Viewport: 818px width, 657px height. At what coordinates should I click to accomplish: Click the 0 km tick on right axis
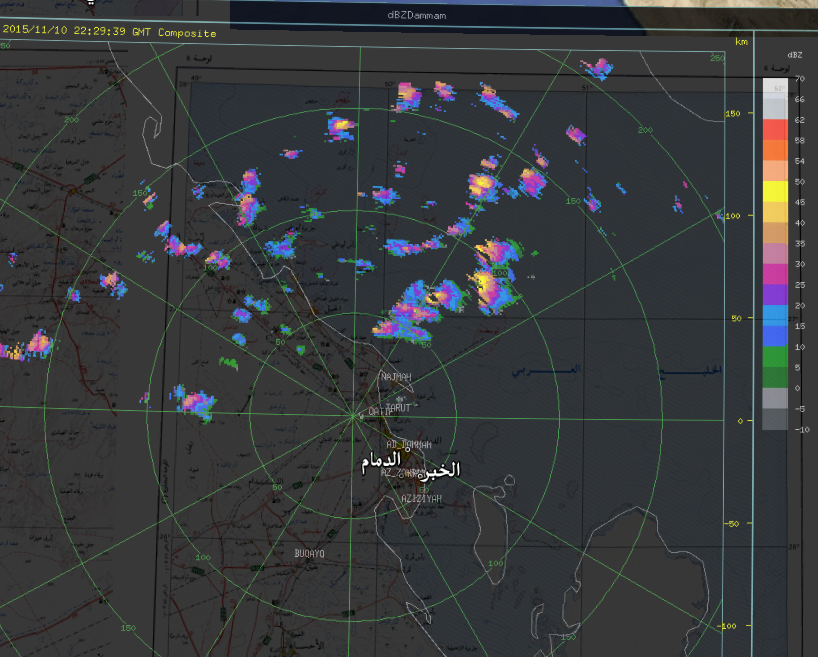tap(740, 421)
